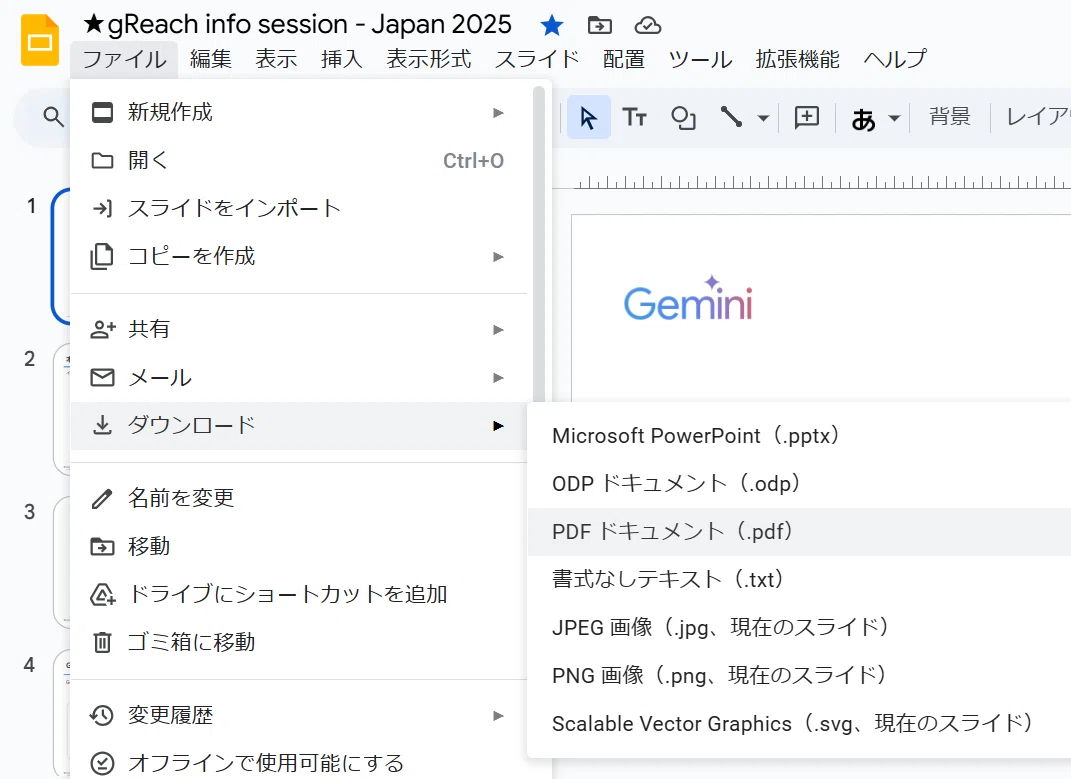This screenshot has height=779, width=1071.
Task: Click the move-to-folder icon beside the title
Action: (600, 26)
